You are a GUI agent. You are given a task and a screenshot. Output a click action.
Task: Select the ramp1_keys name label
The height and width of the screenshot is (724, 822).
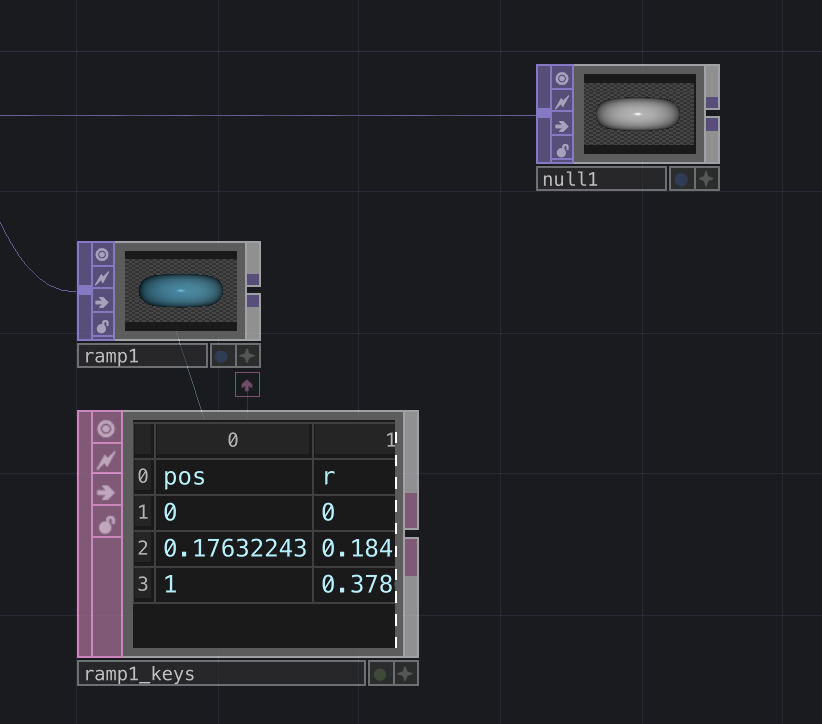[x=221, y=674]
